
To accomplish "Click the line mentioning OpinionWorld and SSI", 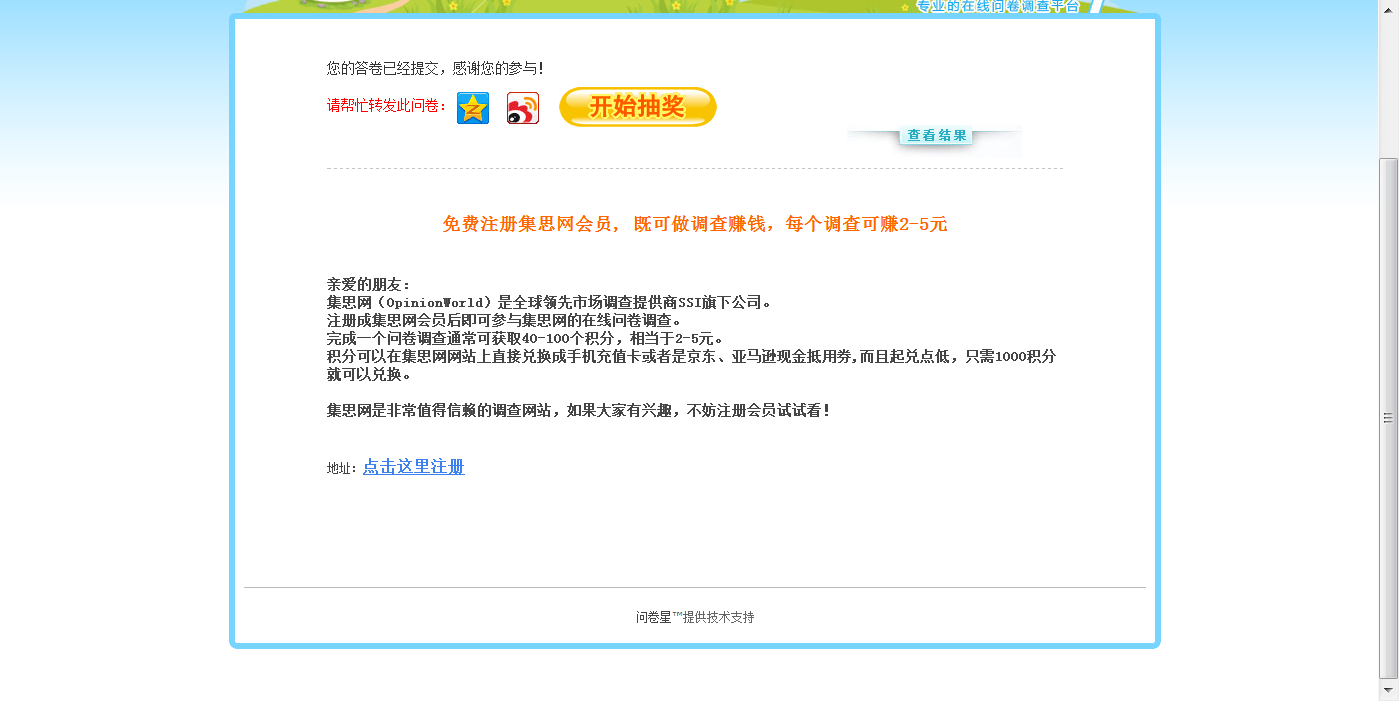I will tap(549, 303).
